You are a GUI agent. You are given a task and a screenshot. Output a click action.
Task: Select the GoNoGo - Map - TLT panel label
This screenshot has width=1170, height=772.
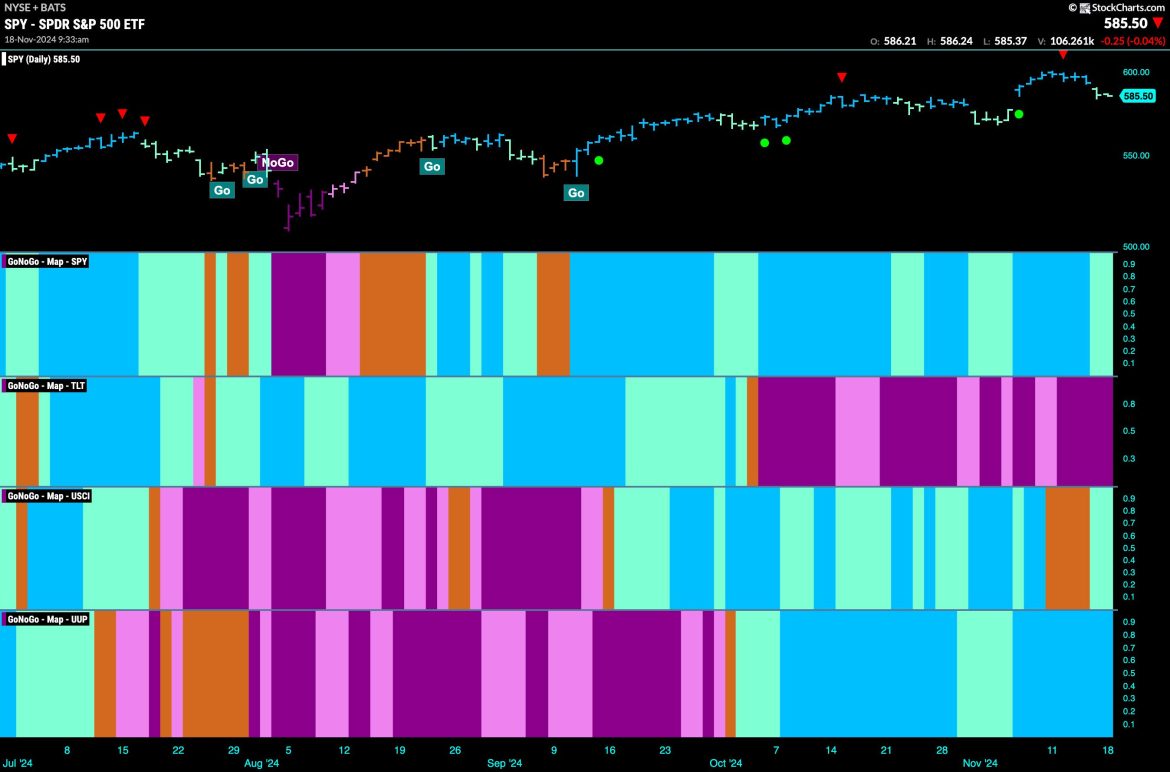(x=46, y=385)
